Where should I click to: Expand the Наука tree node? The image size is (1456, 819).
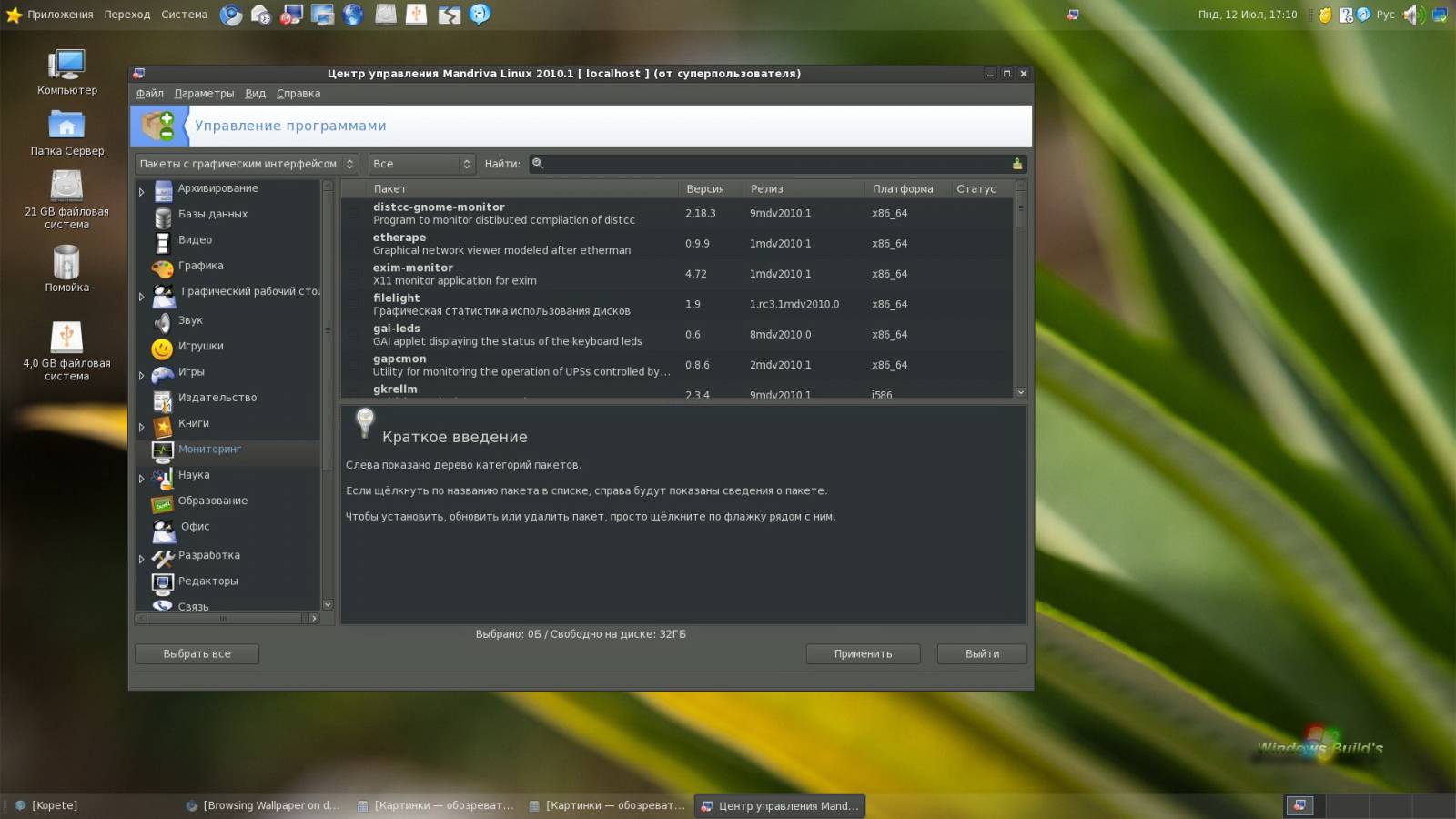coord(141,479)
